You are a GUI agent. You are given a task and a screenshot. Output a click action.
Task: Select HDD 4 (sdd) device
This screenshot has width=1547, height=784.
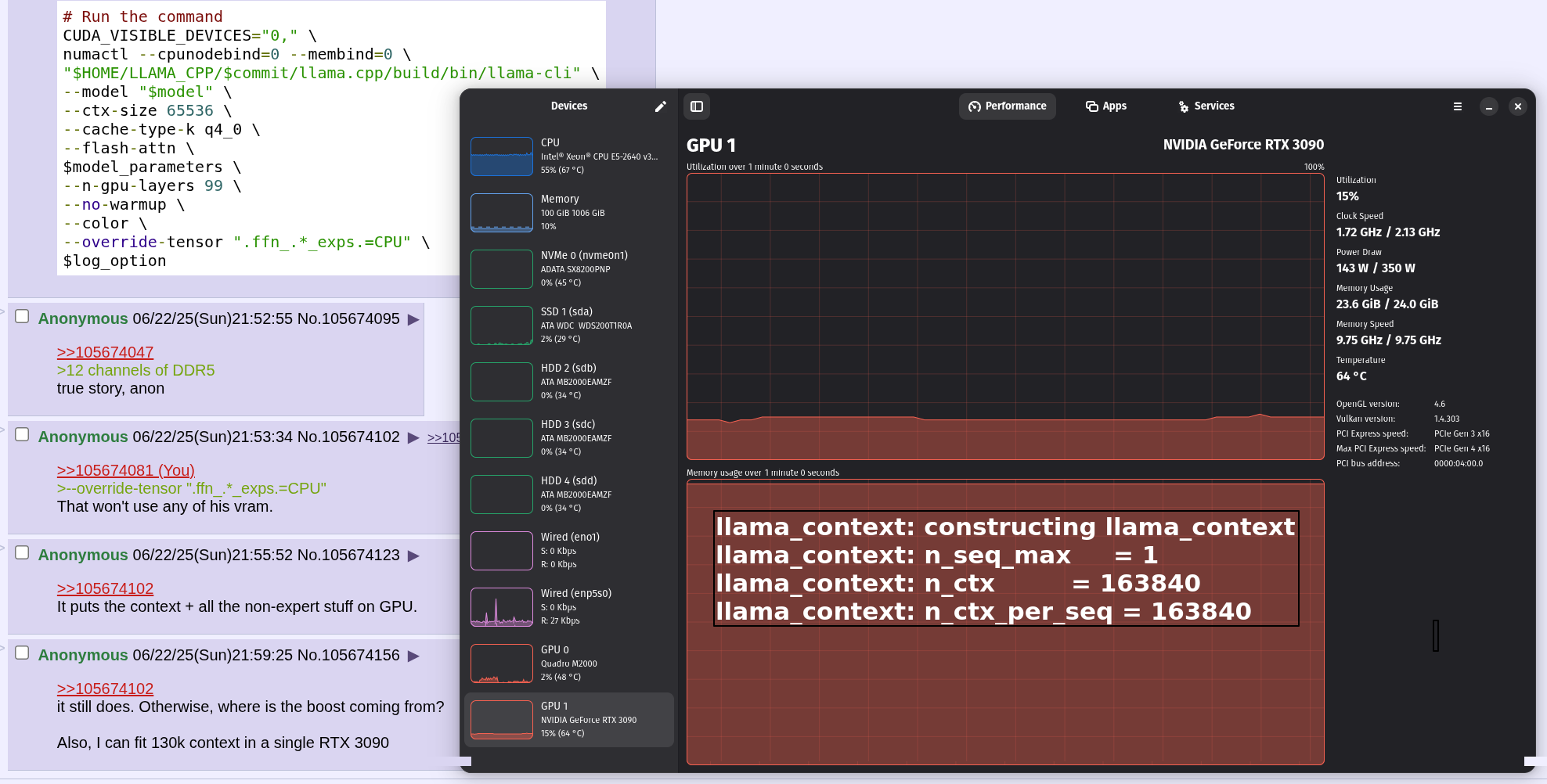[569, 494]
